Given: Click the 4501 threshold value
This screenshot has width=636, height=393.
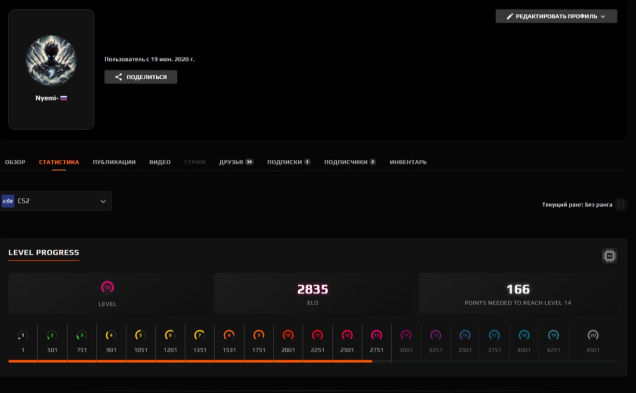Looking at the screenshot, I should coord(593,350).
